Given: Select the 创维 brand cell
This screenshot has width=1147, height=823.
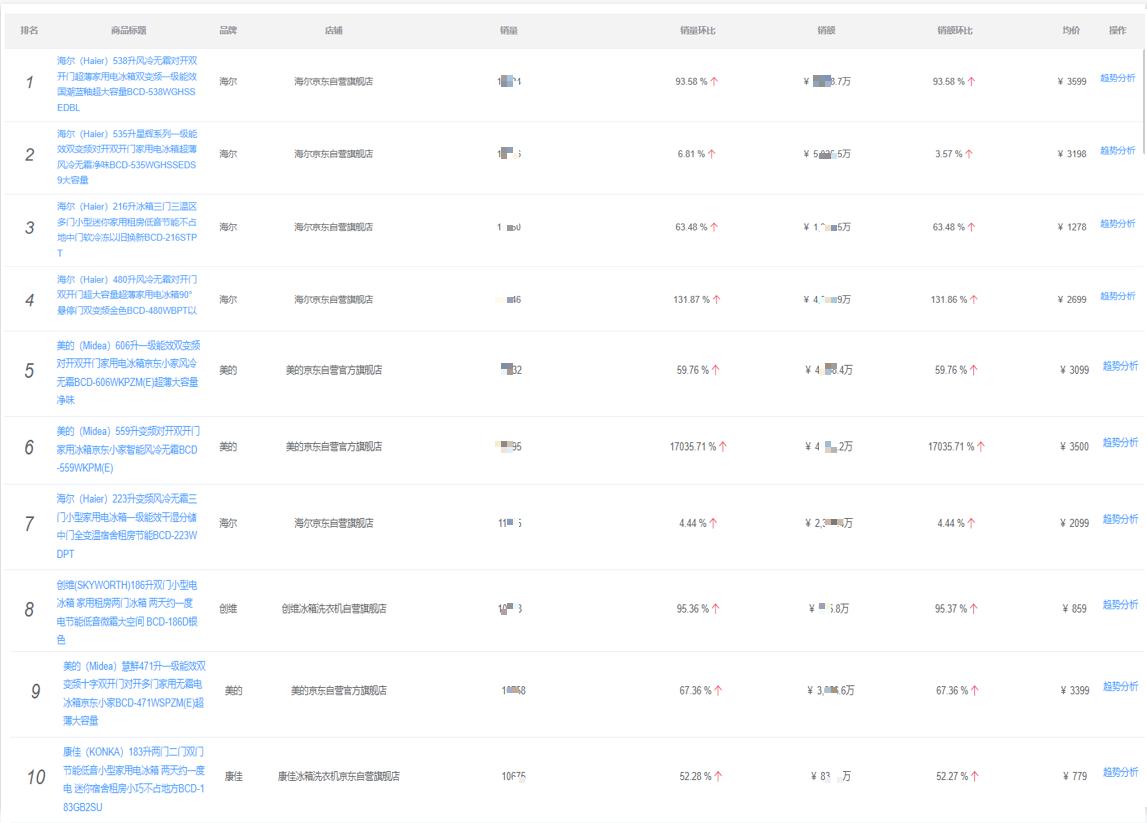Looking at the screenshot, I should click(228, 609).
